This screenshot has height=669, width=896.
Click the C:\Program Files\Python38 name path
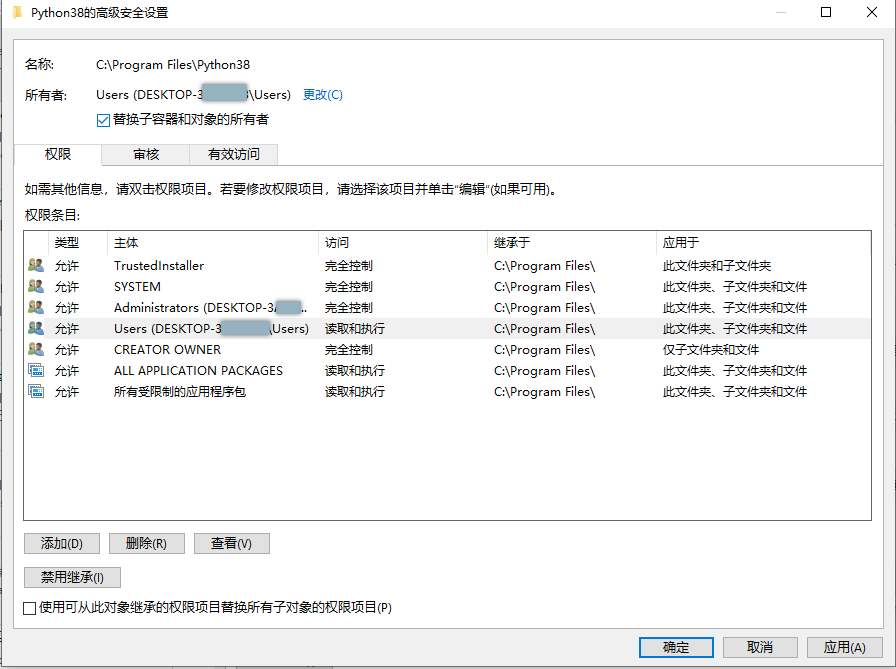point(173,65)
